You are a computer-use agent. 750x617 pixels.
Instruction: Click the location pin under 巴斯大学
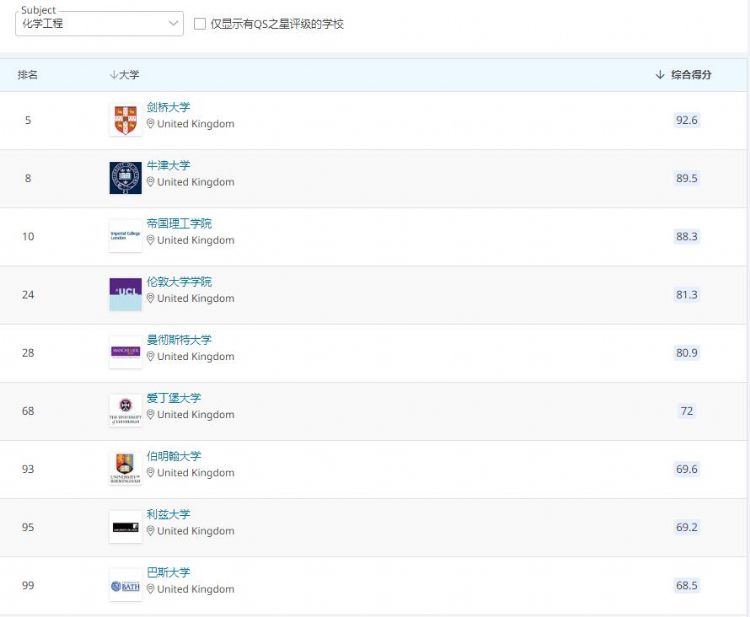[x=150, y=589]
